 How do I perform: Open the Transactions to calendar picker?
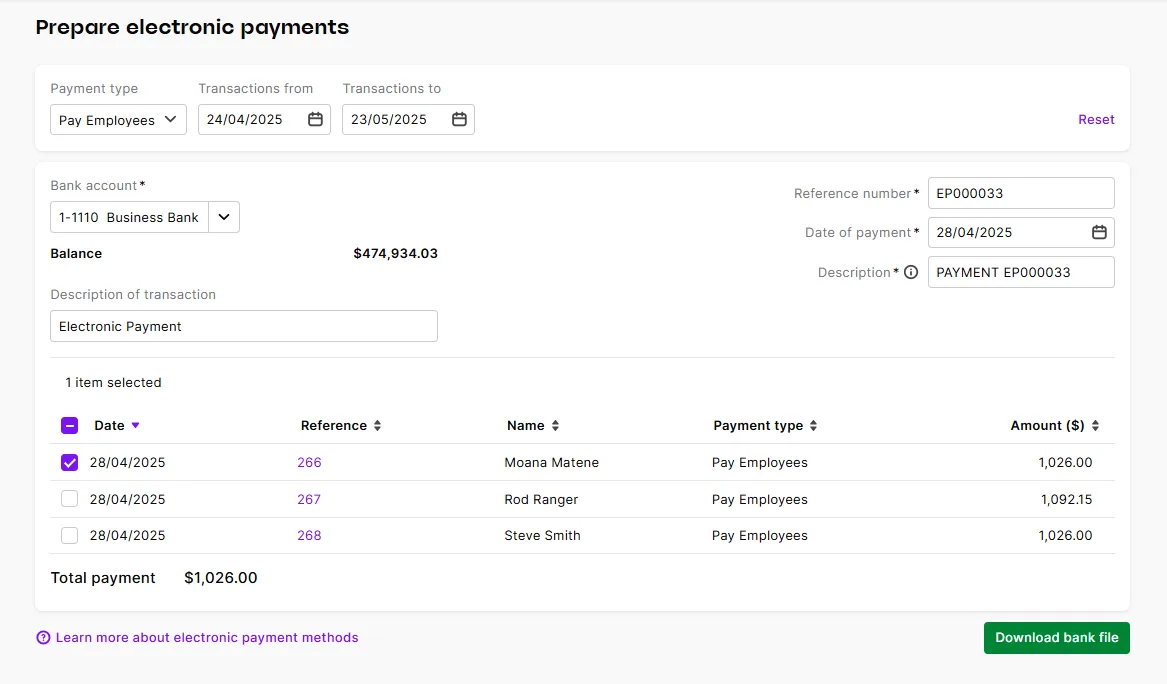(459, 119)
